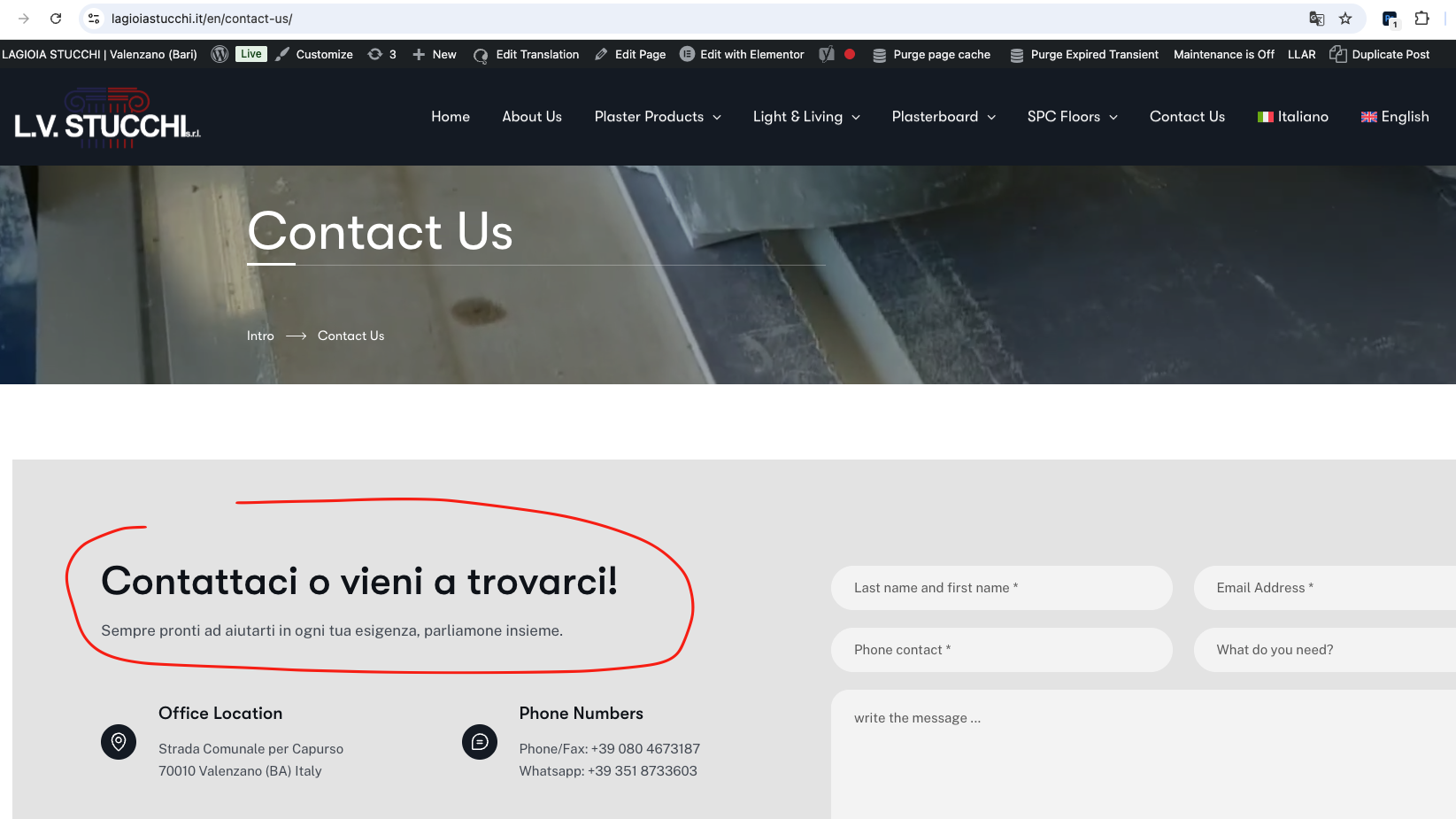
Task: Open the About Us menu item
Action: 532,117
